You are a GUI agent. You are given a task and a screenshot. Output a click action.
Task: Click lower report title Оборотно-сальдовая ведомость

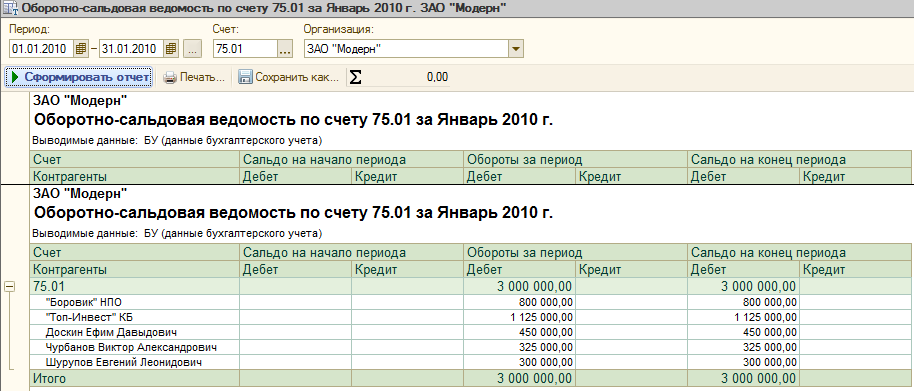tap(294, 213)
